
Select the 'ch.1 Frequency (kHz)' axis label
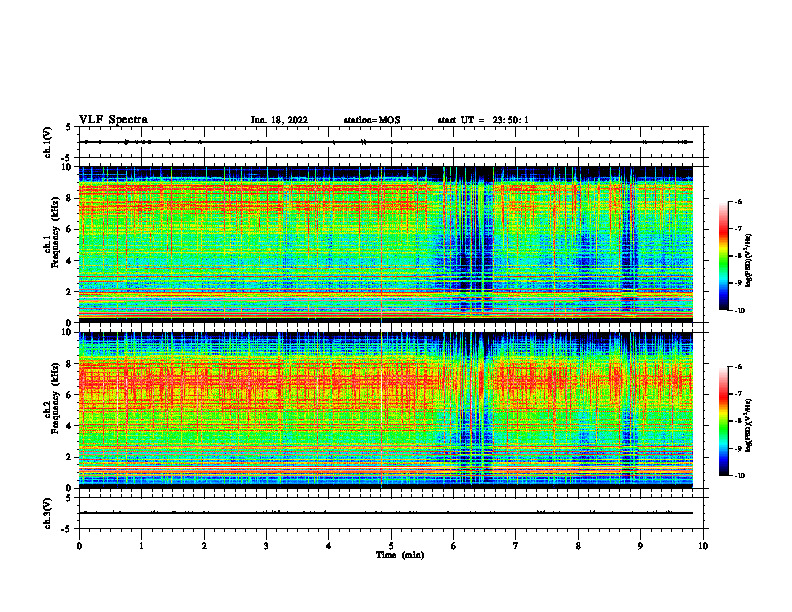(x=52, y=233)
